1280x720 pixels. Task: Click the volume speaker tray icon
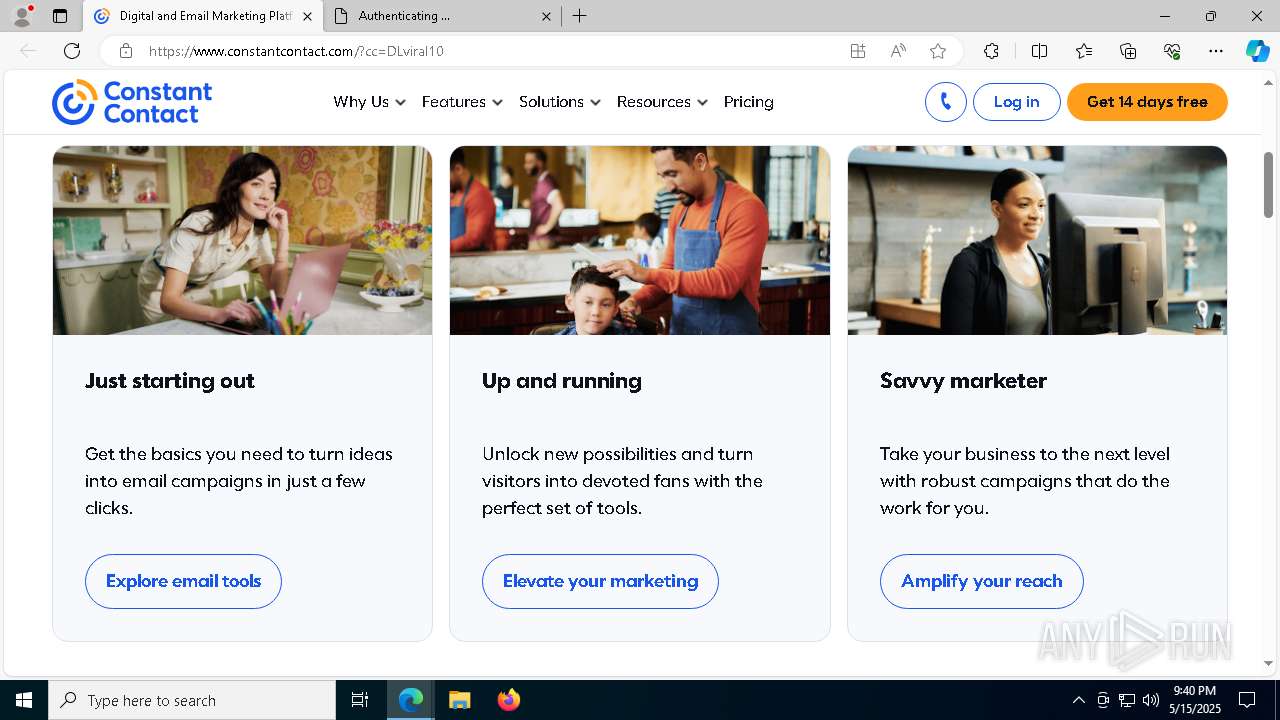pyautogui.click(x=1151, y=700)
